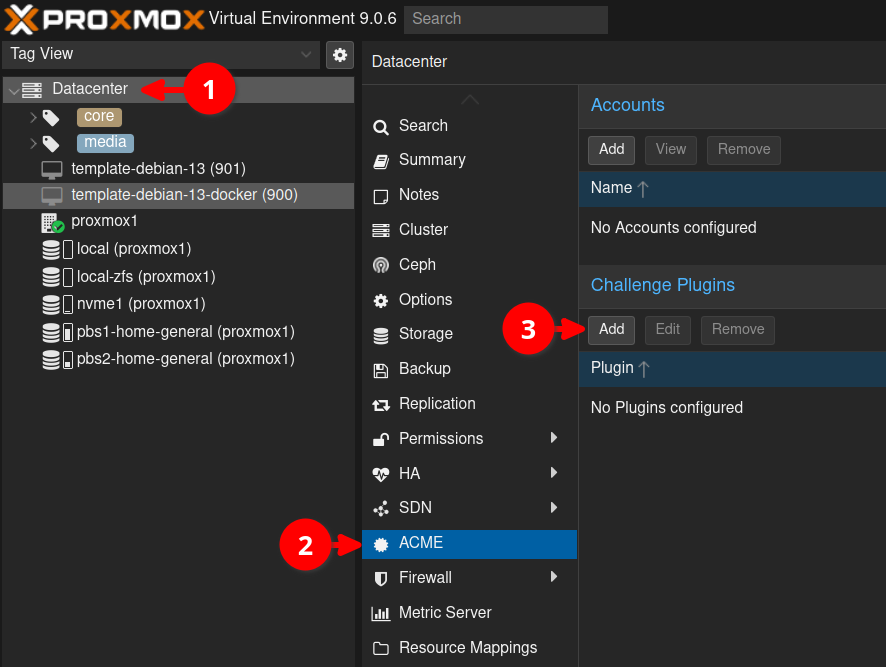Click the bar chart icon next to Metric Server

pyautogui.click(x=381, y=614)
